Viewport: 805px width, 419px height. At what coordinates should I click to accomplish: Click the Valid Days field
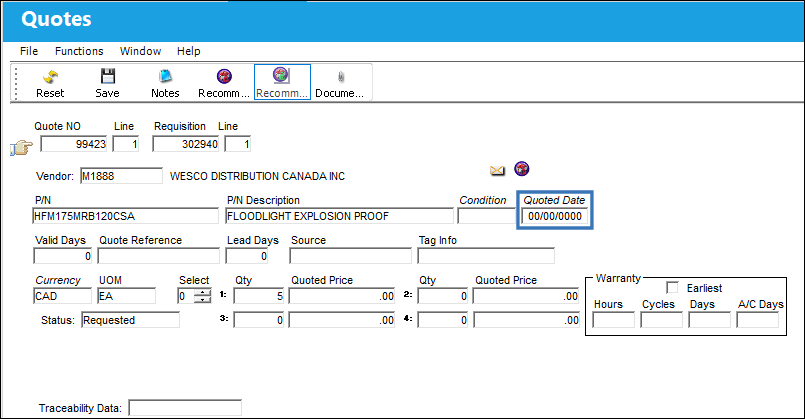(63, 256)
